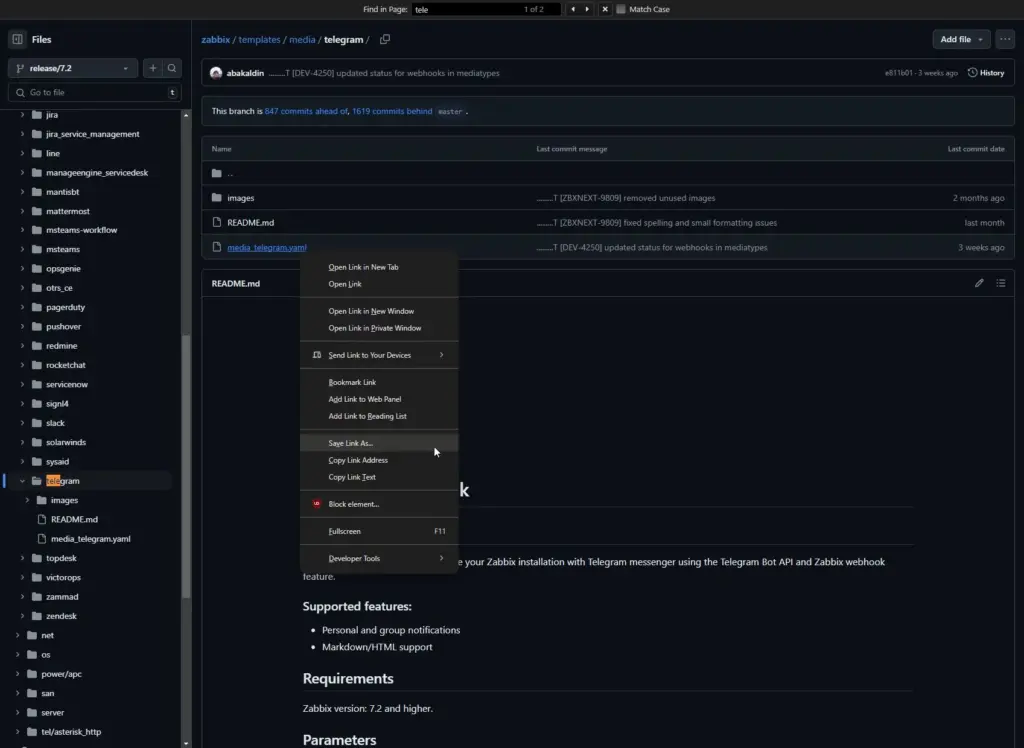This screenshot has height=748, width=1024.
Task: Click the zendesk folder icon in tree
Action: point(37,616)
